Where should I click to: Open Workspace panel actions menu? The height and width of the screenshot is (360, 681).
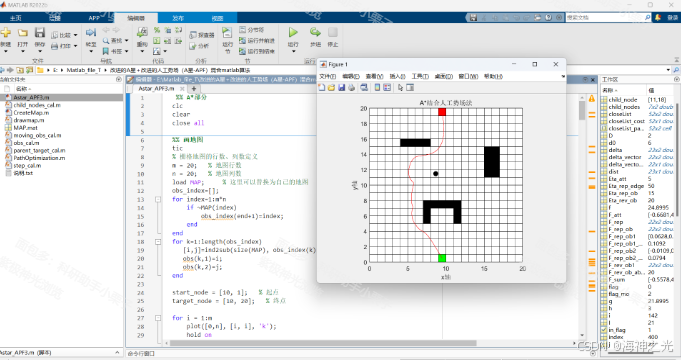tap(677, 79)
